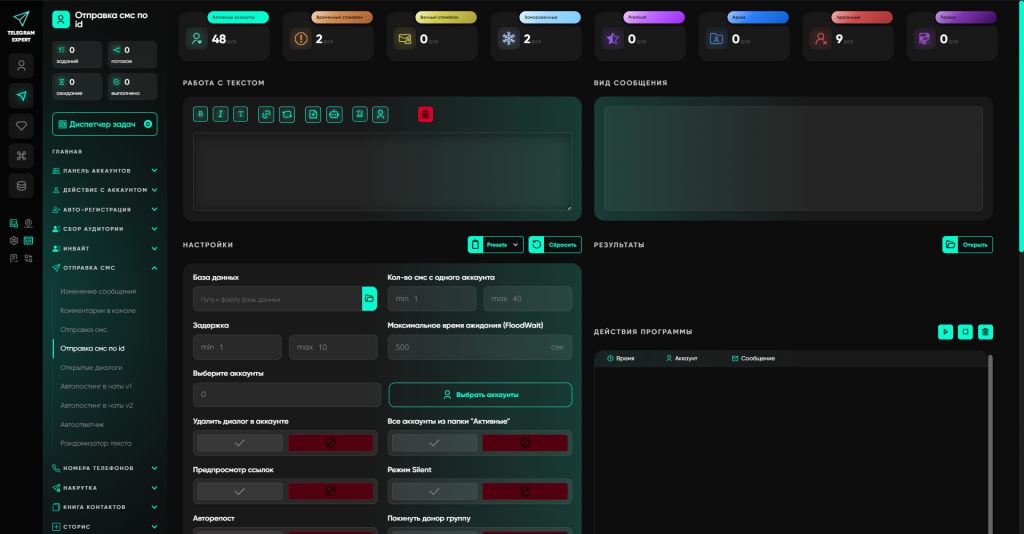
Task: Insert a link using the chain icon
Action: (266, 114)
